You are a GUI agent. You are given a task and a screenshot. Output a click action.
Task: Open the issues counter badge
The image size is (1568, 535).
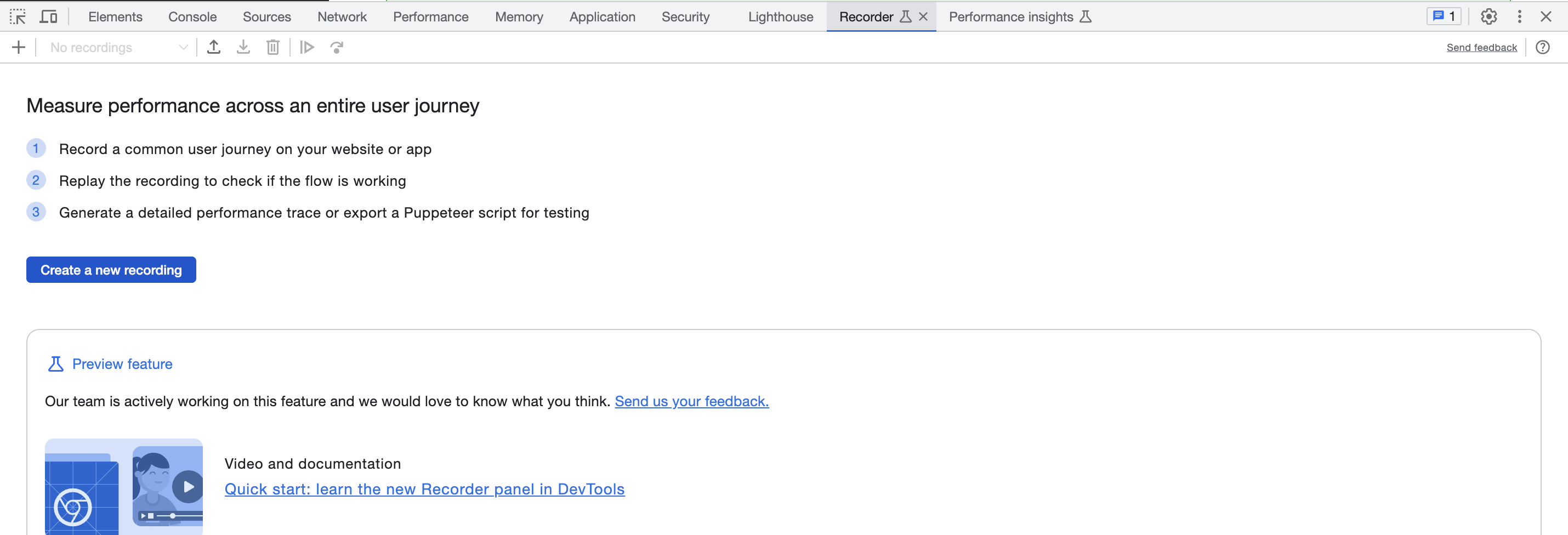[x=1443, y=16]
